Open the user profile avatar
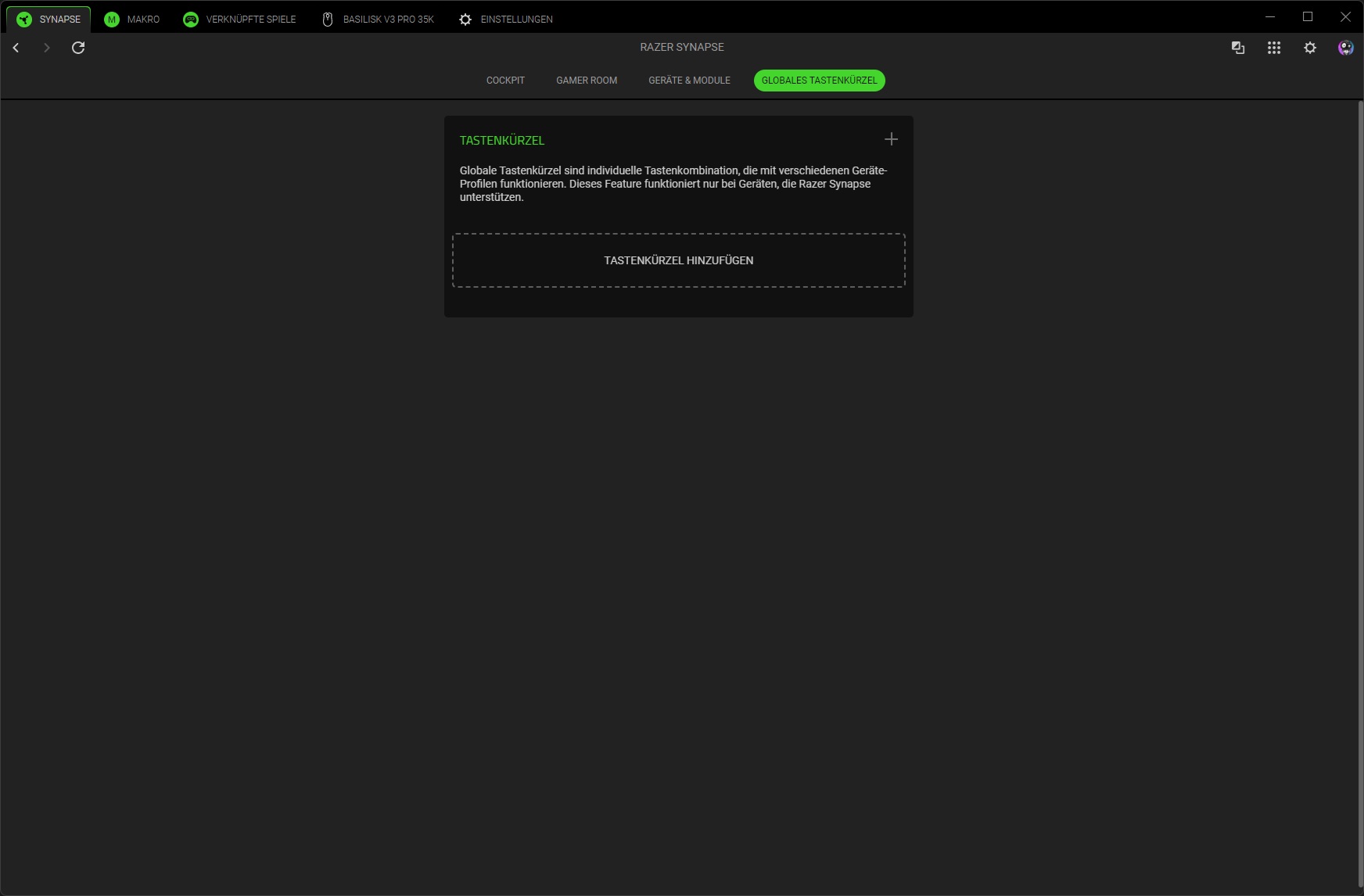1364x896 pixels. (1345, 48)
